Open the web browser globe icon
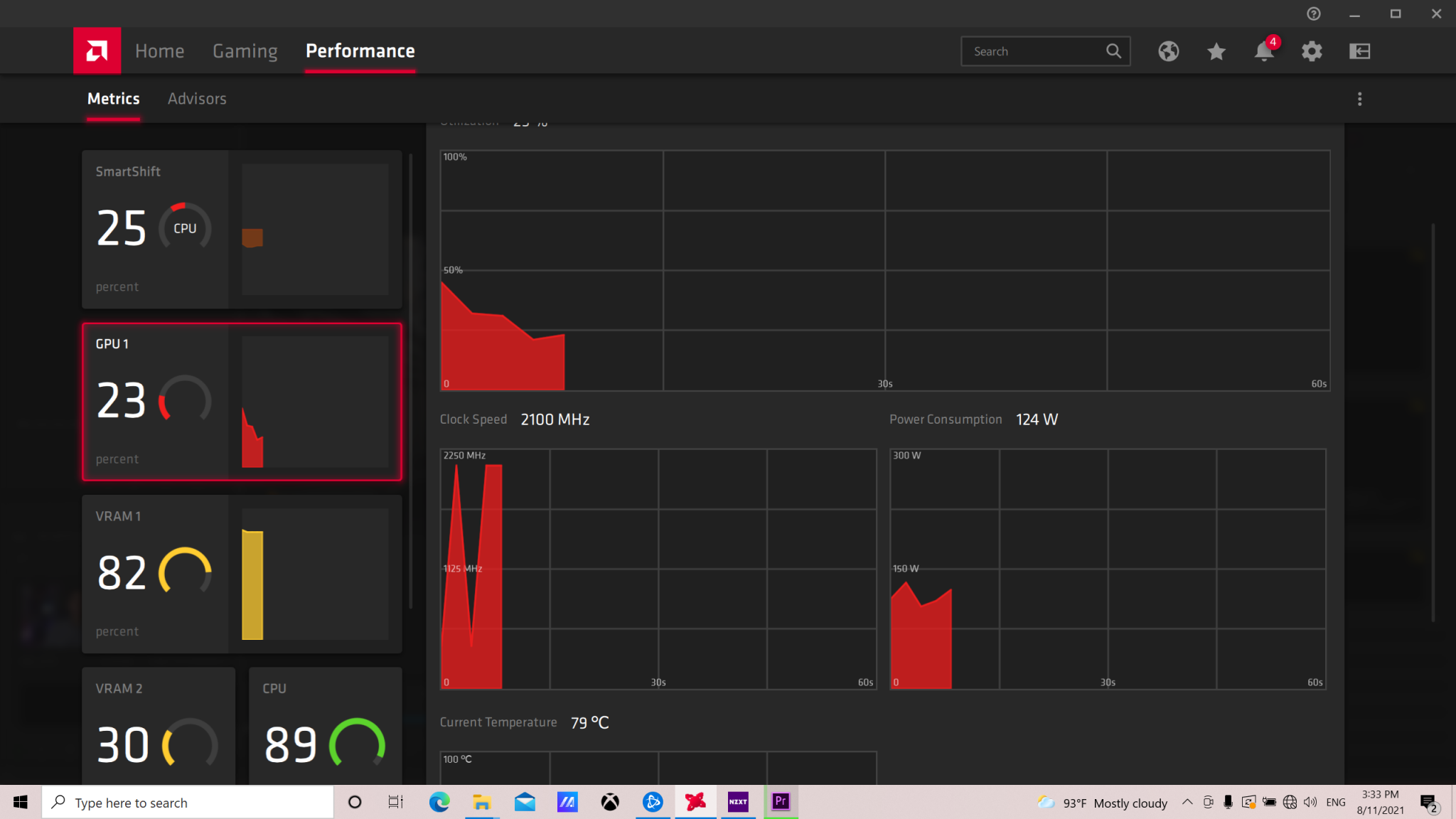 [1168, 51]
